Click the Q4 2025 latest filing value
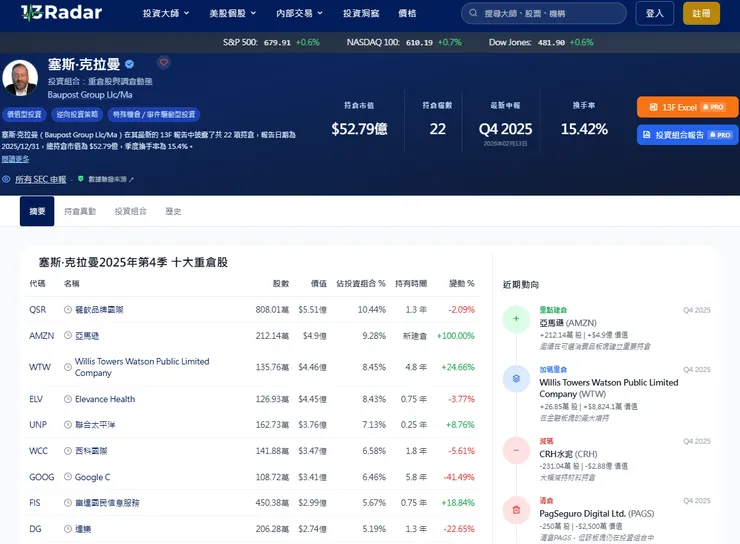 point(505,129)
